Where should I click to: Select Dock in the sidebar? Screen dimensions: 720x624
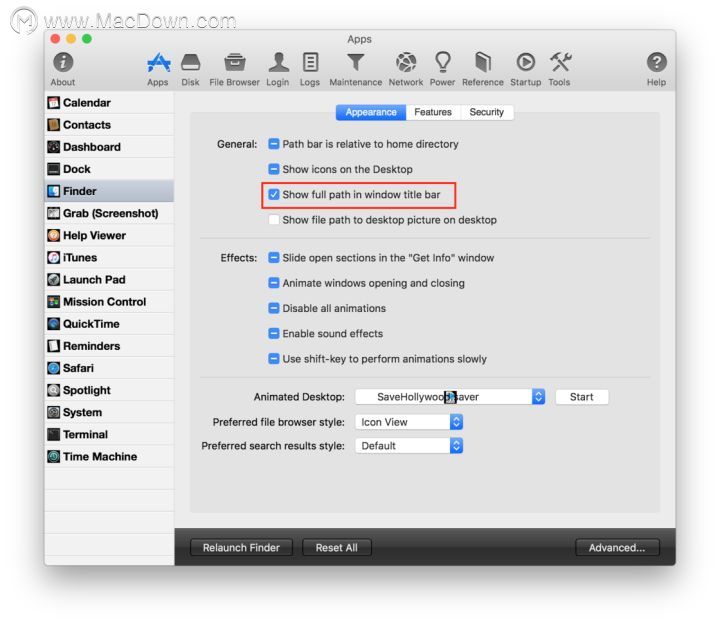tap(109, 169)
